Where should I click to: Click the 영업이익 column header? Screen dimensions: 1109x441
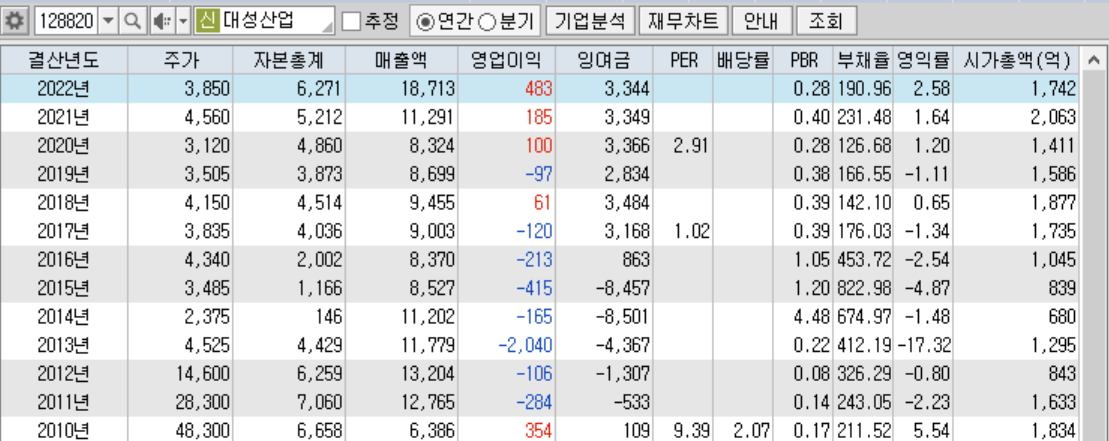506,61
